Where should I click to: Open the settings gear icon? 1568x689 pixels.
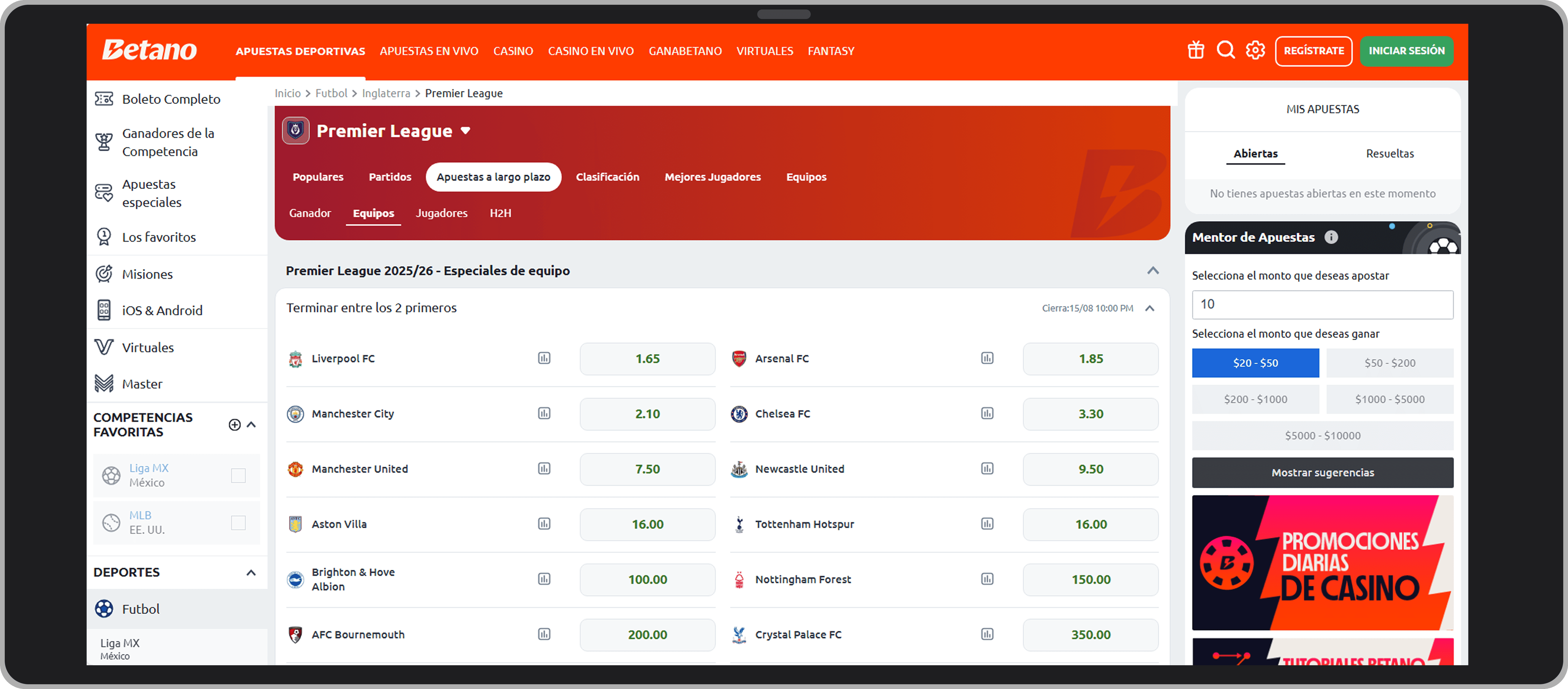coord(1255,50)
